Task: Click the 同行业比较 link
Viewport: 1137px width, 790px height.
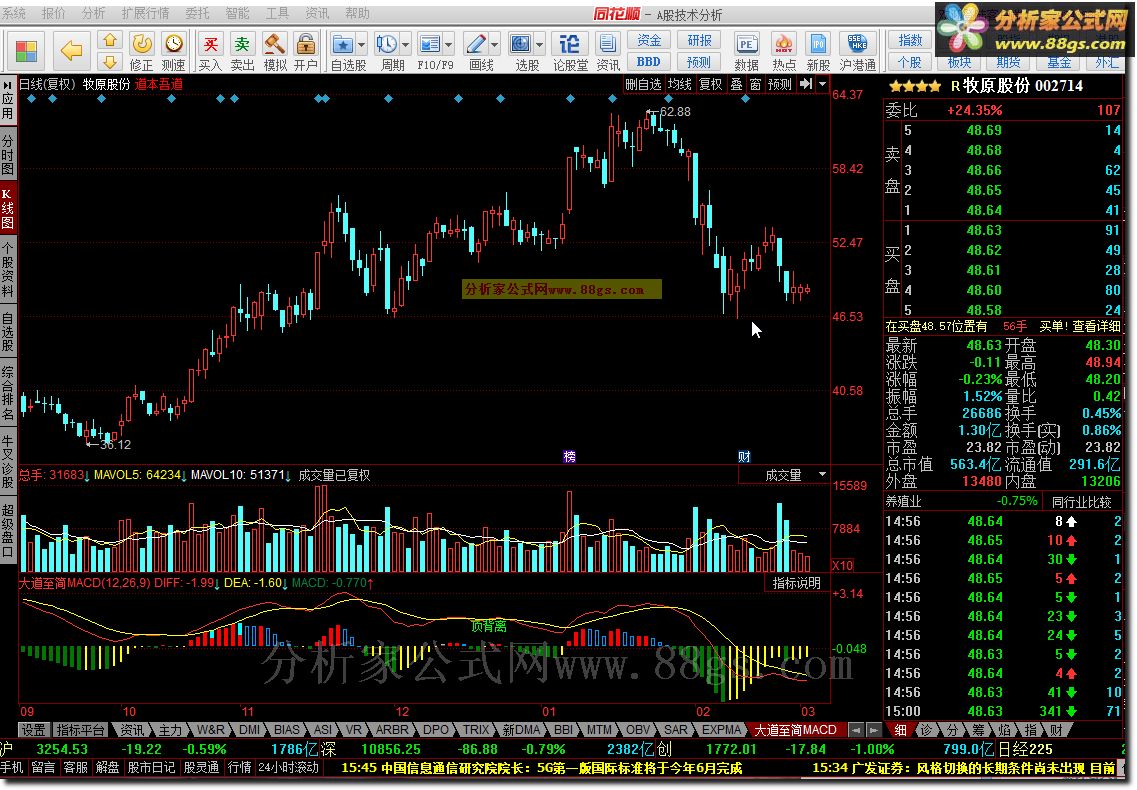Action: [1081, 501]
